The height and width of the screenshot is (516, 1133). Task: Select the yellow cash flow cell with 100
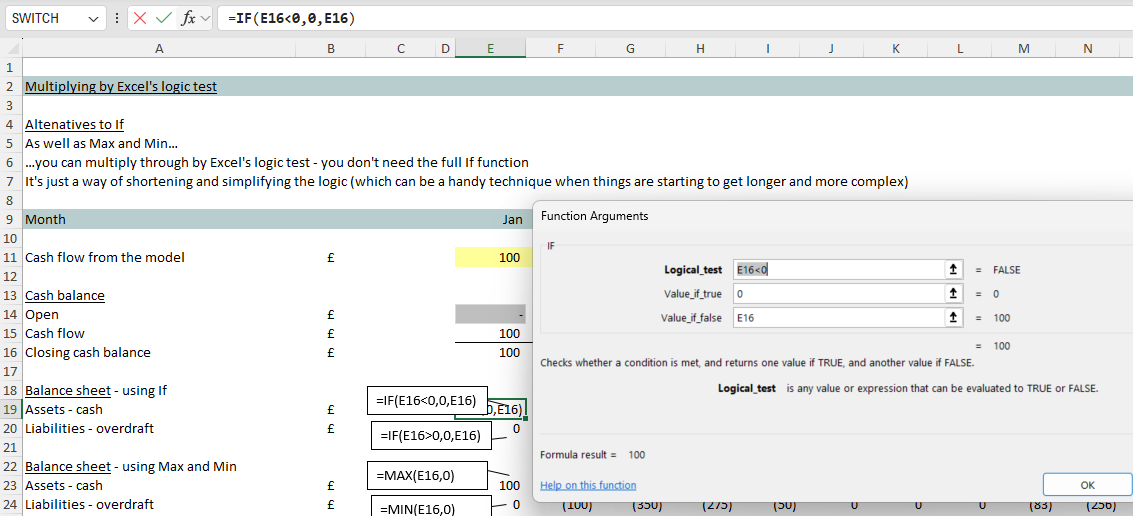pyautogui.click(x=490, y=258)
